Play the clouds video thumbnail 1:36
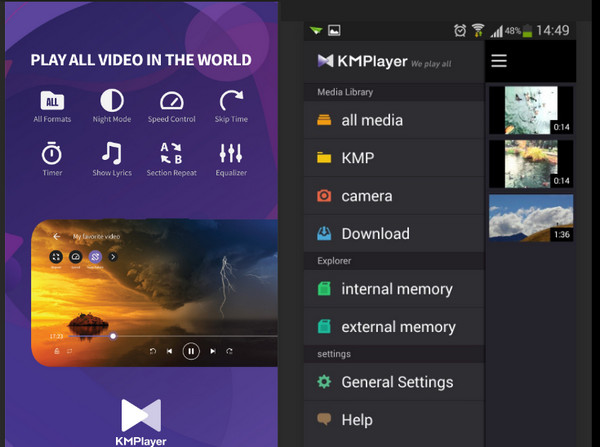Screen dimensions: 600x447 [x=531, y=218]
